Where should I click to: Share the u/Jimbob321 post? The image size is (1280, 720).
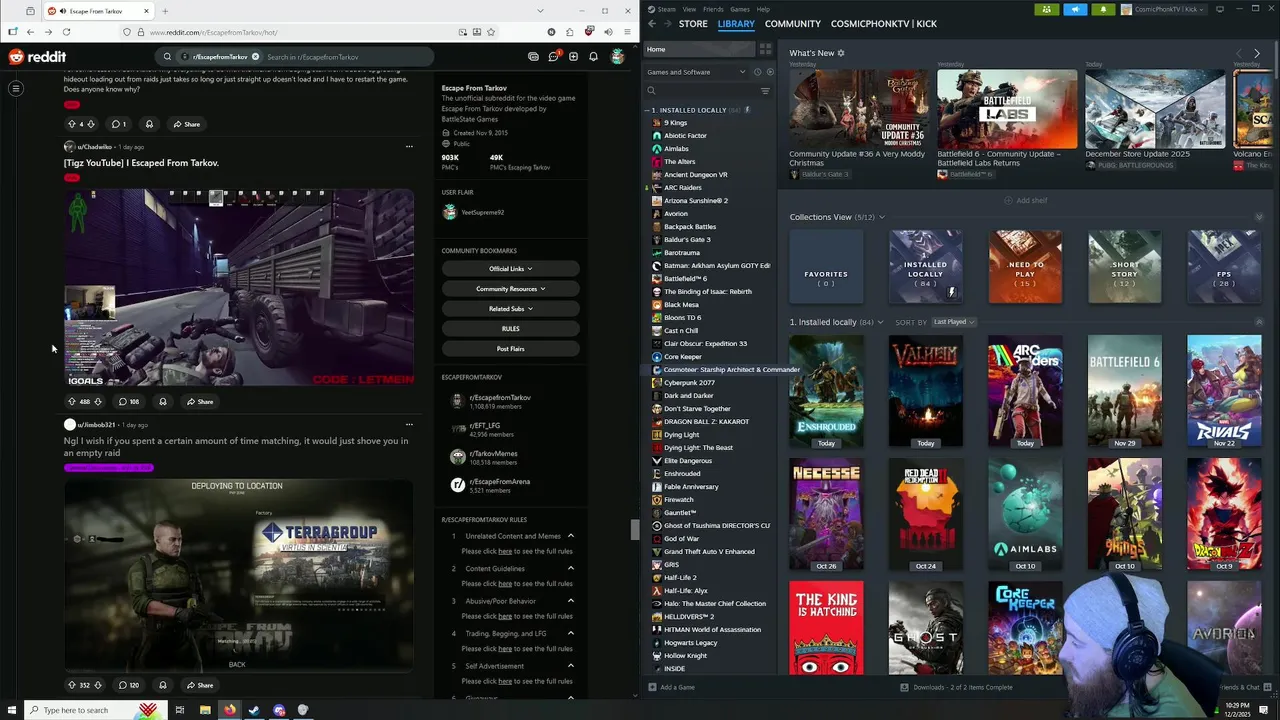coord(198,685)
